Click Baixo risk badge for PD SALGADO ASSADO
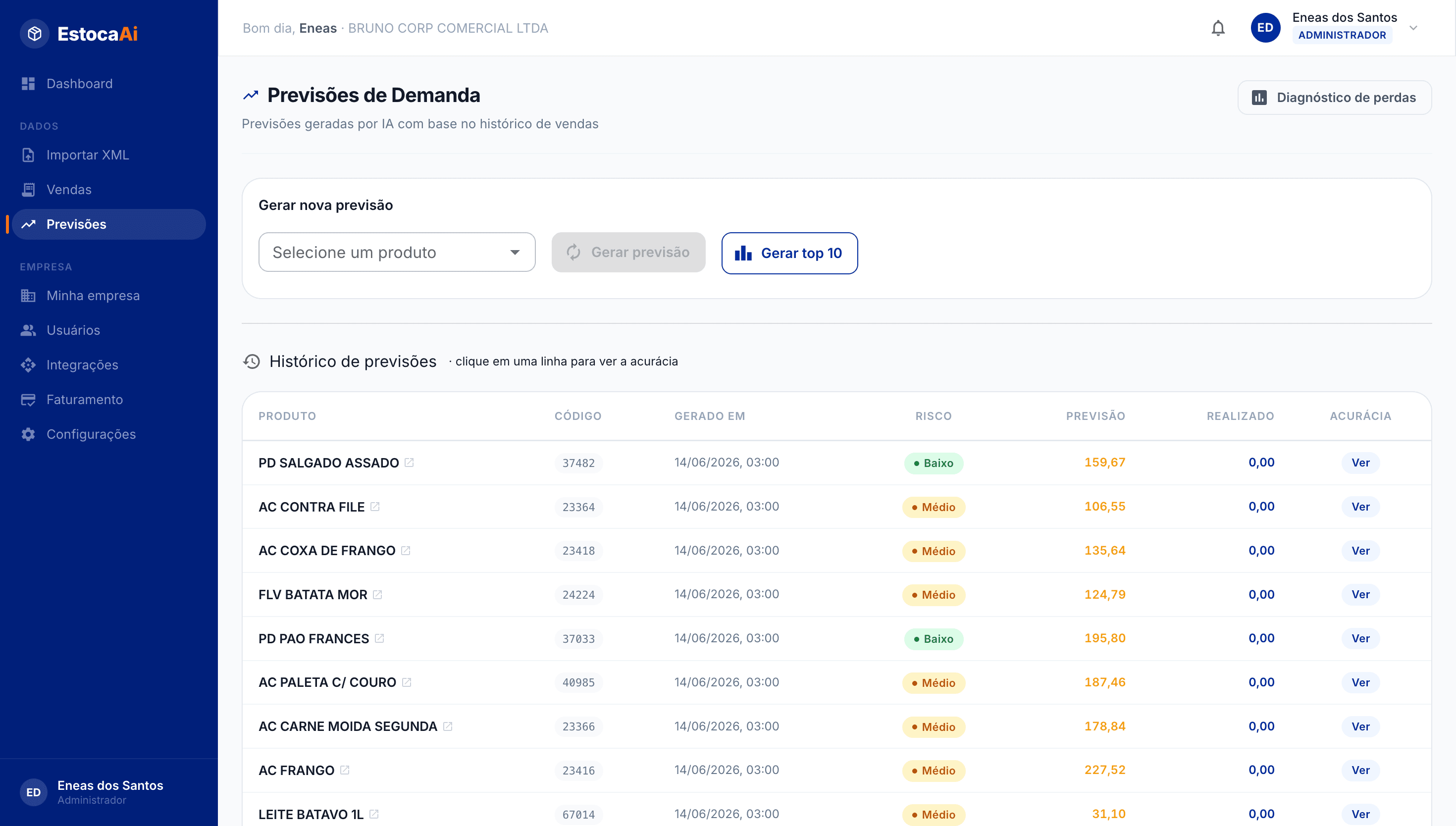The width and height of the screenshot is (1456, 826). pos(933,463)
